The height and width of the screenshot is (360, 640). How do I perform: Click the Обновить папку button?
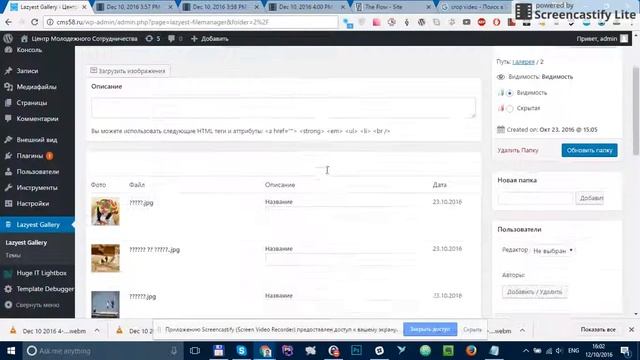(589, 150)
